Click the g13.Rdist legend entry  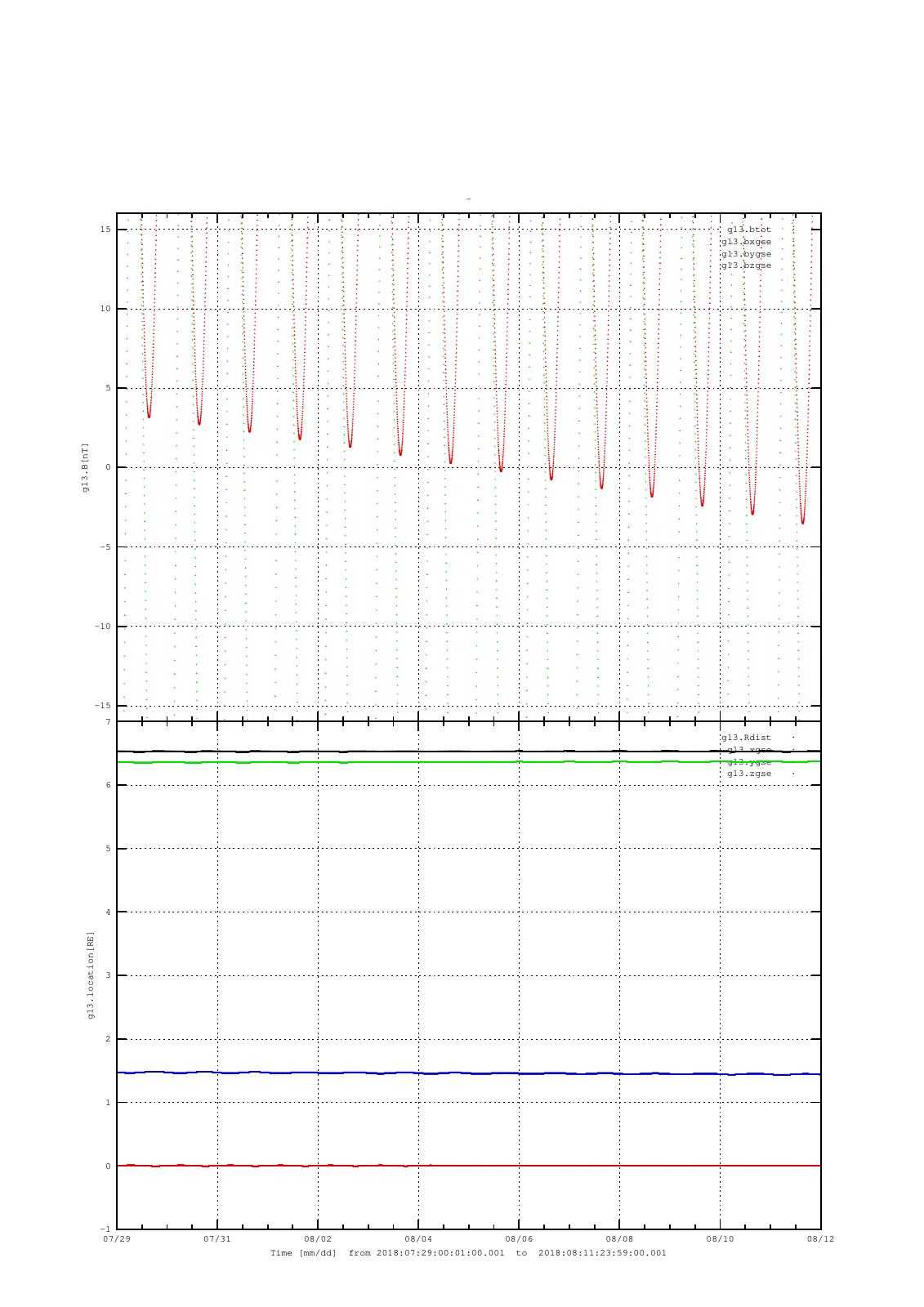(746, 738)
